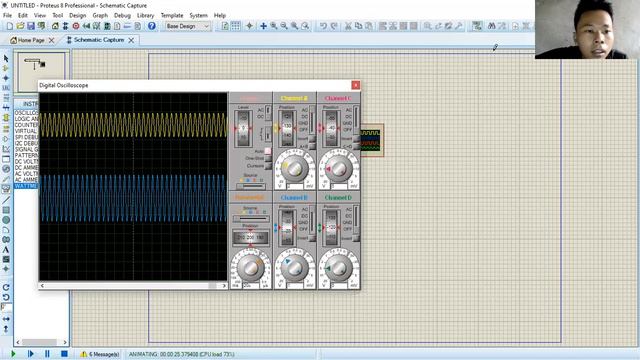Screen dimensions: 640x360
Task: Click the horizontal mirror flip icon
Action: (6, 319)
